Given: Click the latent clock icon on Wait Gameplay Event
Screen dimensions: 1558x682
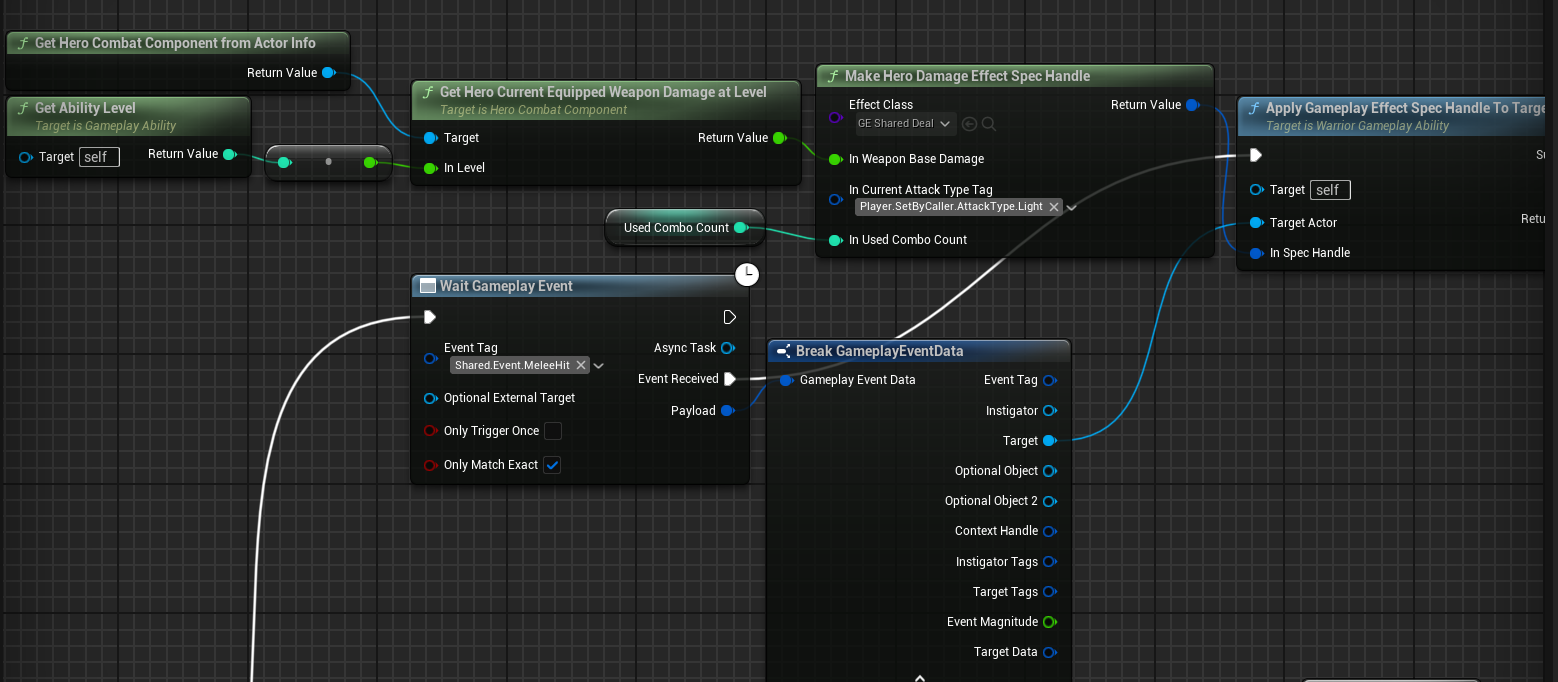Looking at the screenshot, I should coord(746,274).
